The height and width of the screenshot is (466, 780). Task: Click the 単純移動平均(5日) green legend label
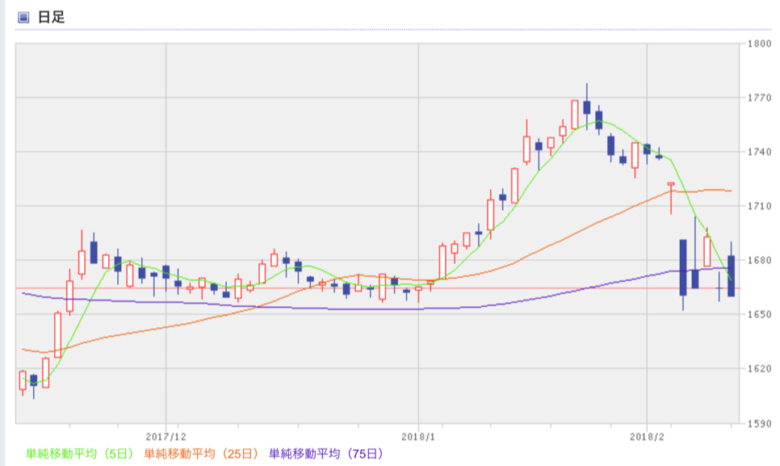click(80, 454)
